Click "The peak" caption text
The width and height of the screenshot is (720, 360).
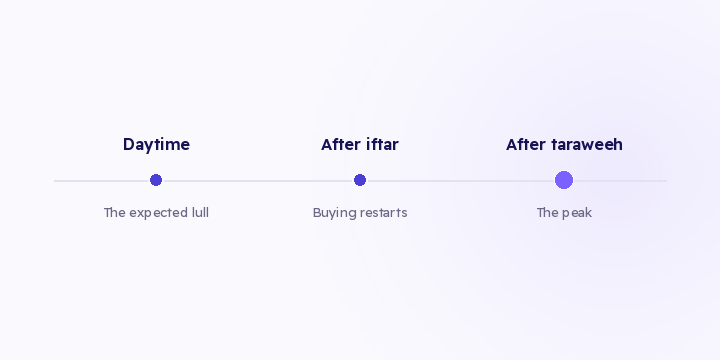pos(564,213)
